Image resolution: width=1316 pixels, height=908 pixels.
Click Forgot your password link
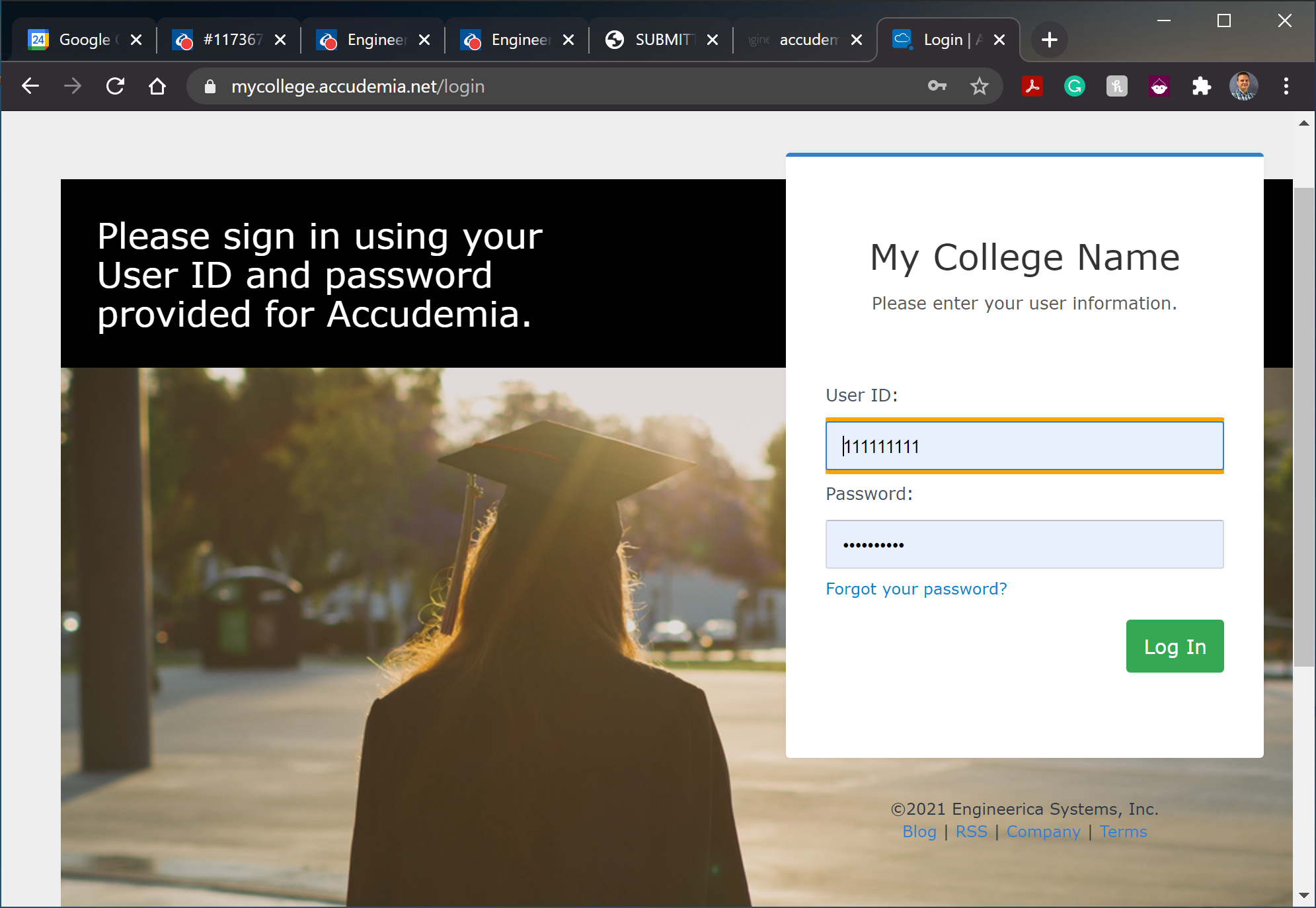pos(916,589)
